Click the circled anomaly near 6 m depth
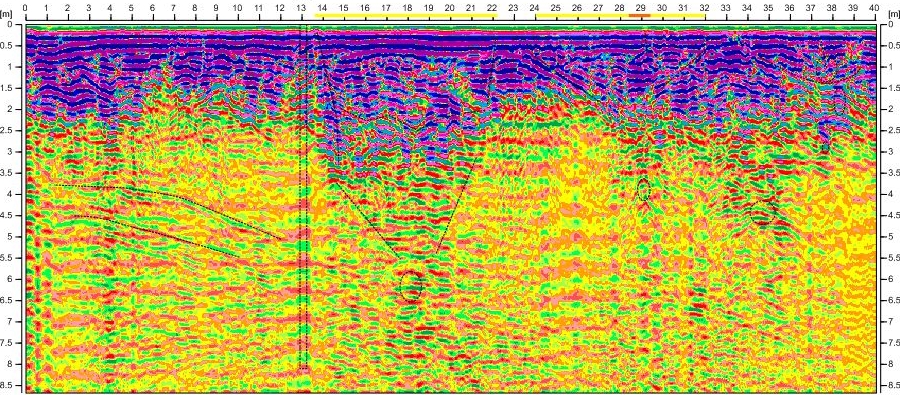The width and height of the screenshot is (900, 395). point(411,286)
